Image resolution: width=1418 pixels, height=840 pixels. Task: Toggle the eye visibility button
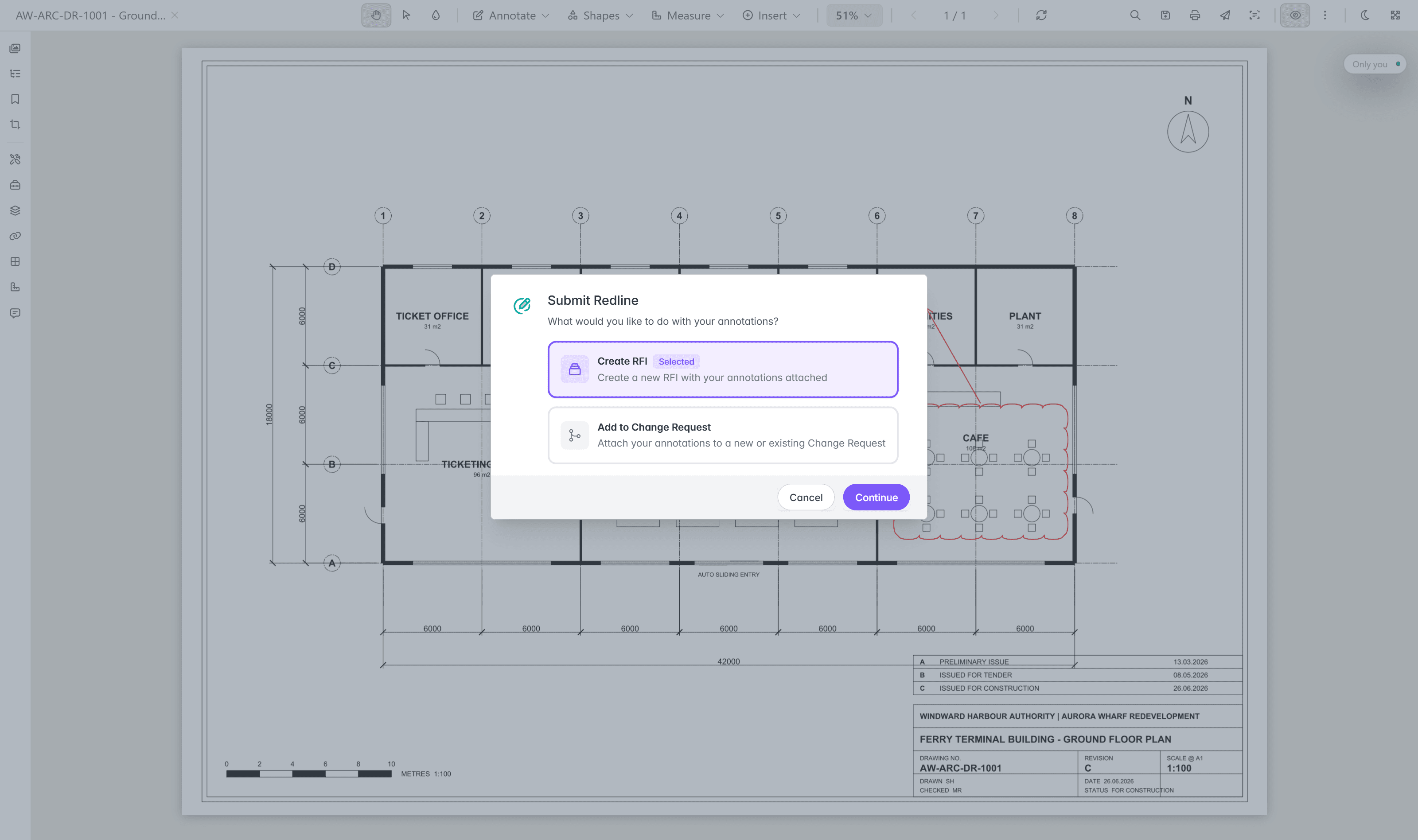pos(1295,15)
